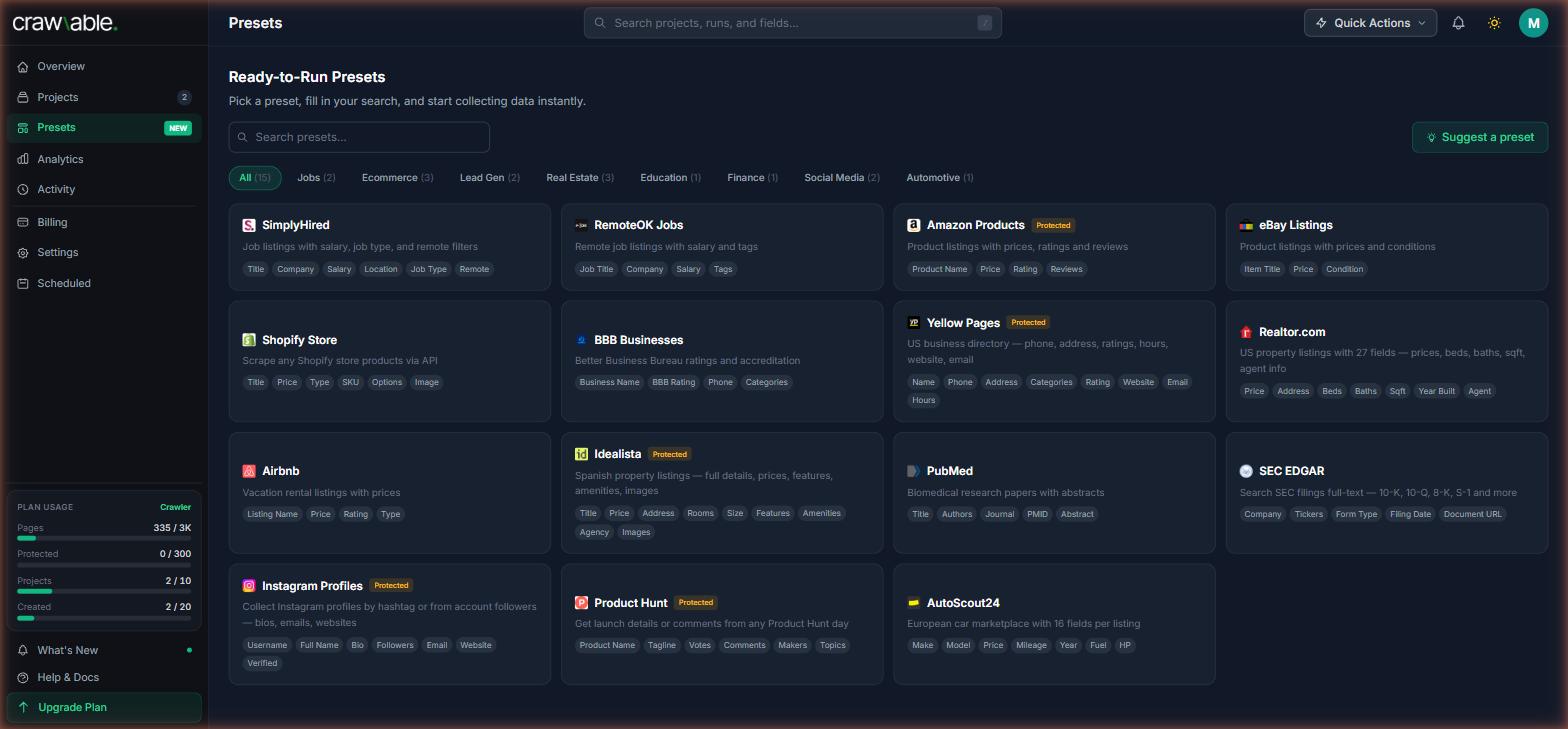Click the 'Filing Date' tag
1568x729 pixels.
(1410, 514)
